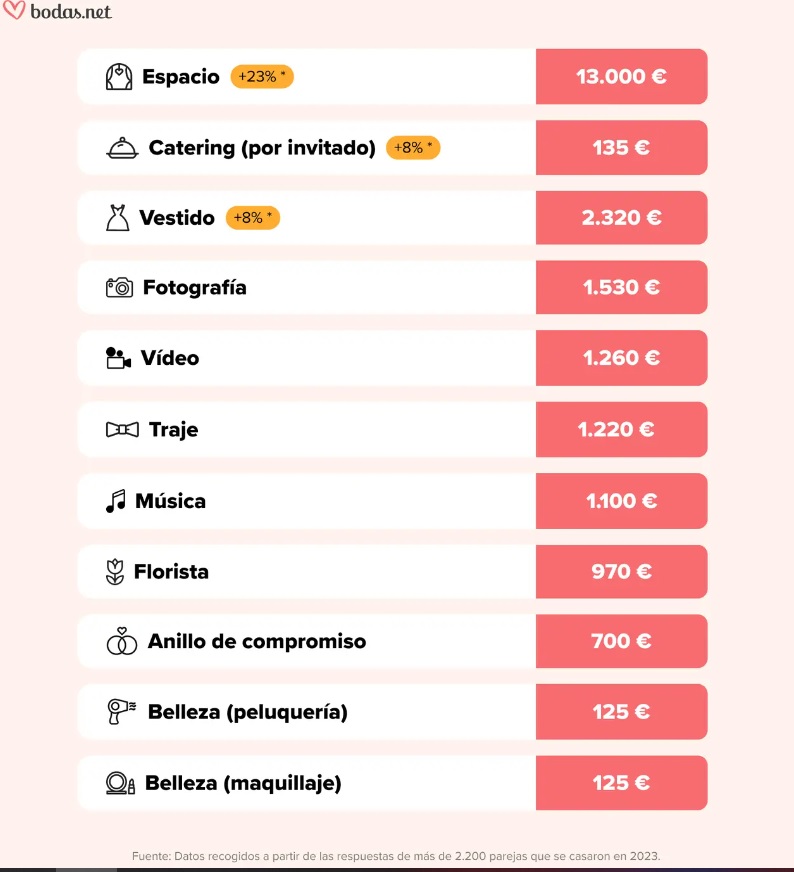Click the 13.000 € price box

pyautogui.click(x=621, y=77)
